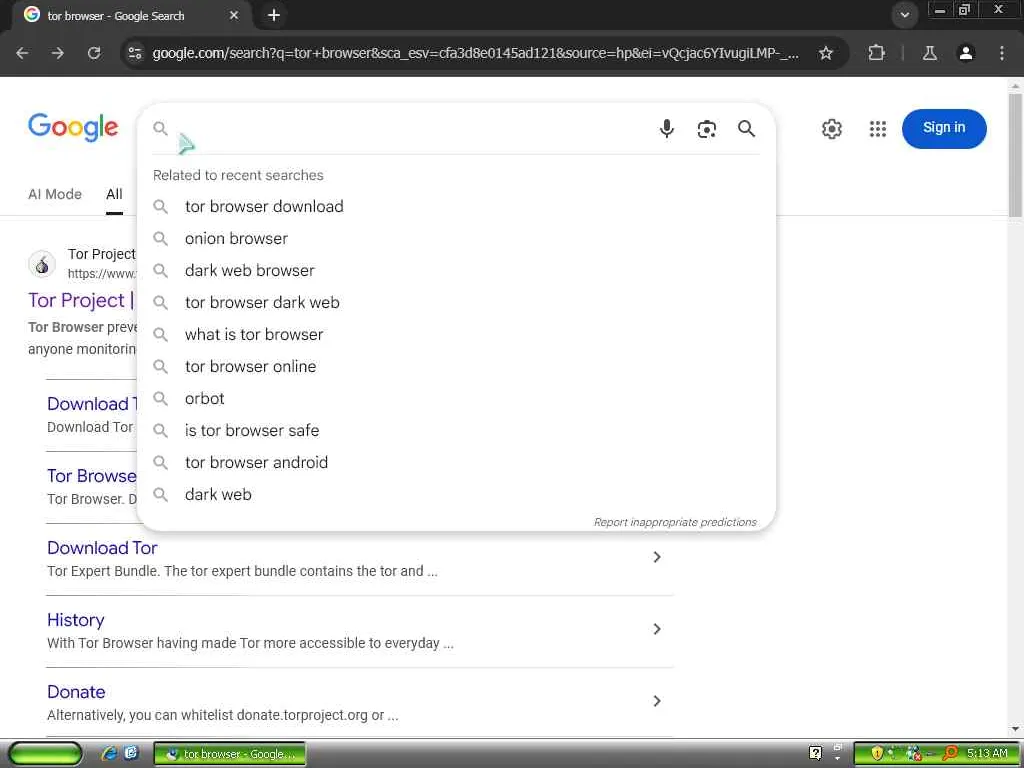Expand chevron beside Download Tor
1024x768 pixels.
click(x=657, y=557)
